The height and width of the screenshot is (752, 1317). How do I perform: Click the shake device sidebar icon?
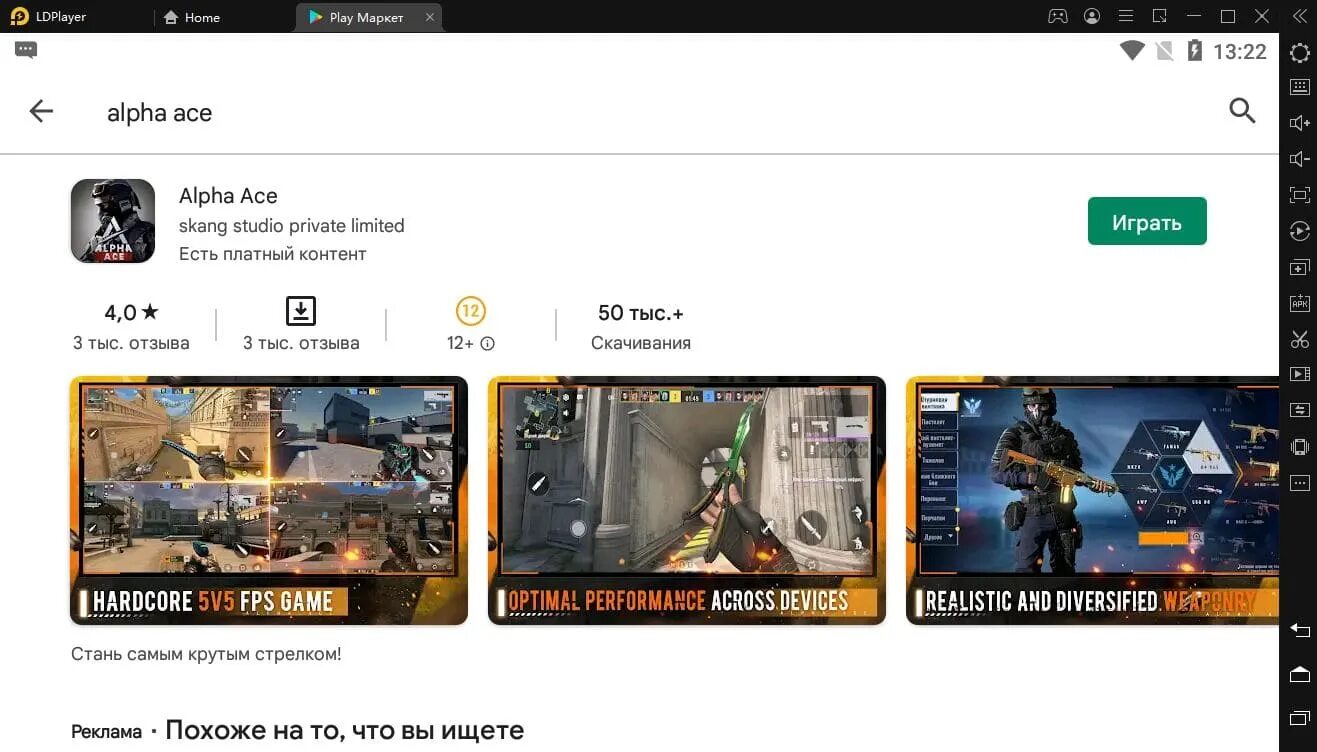pyautogui.click(x=1300, y=447)
